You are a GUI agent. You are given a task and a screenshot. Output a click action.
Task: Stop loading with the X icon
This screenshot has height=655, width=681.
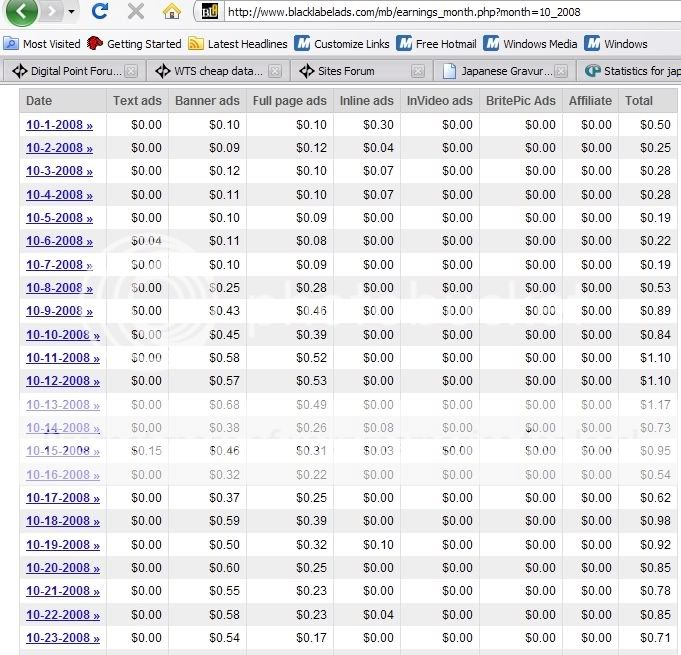136,11
